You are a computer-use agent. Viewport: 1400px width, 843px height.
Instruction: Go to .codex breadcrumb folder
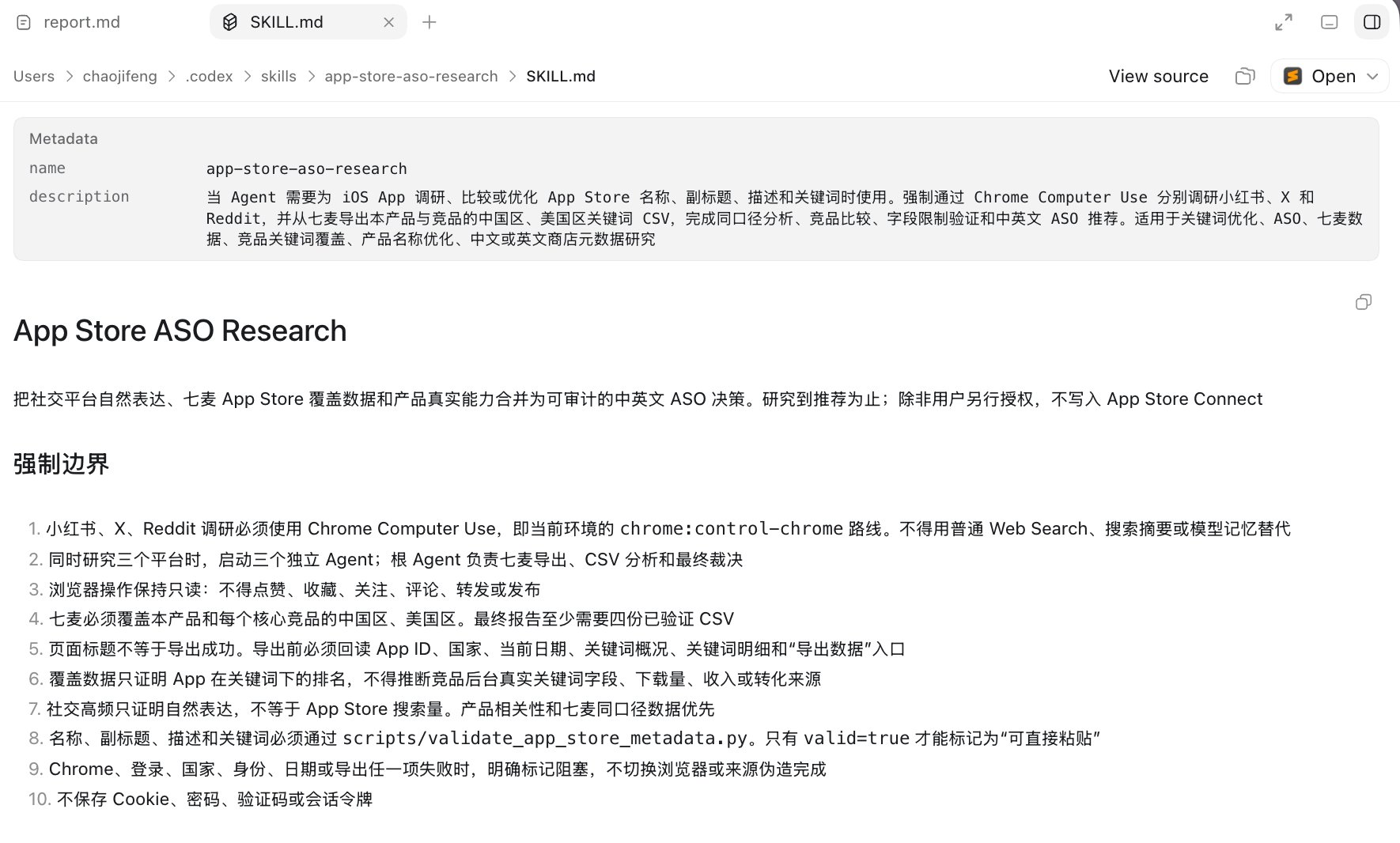point(209,76)
